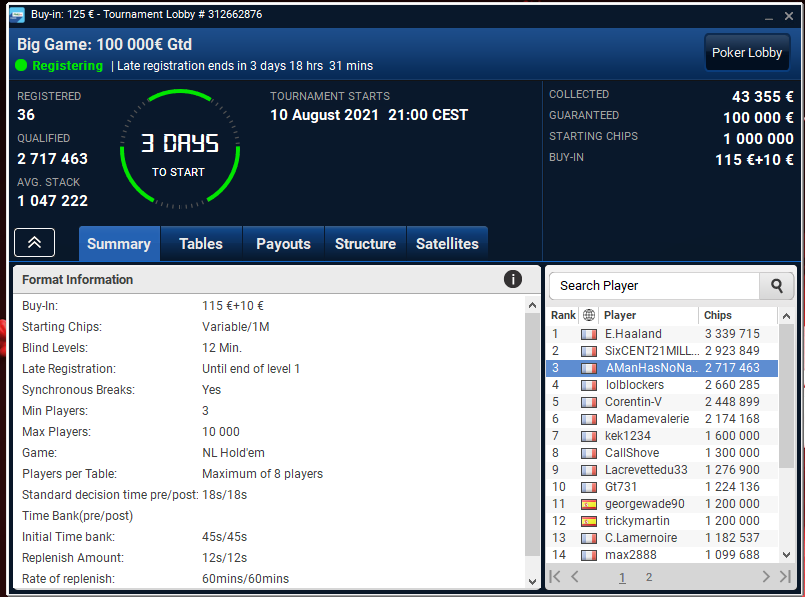This screenshot has width=805, height=597.
Task: Click the Spanish flag beside trickymartin
Action: pos(587,520)
